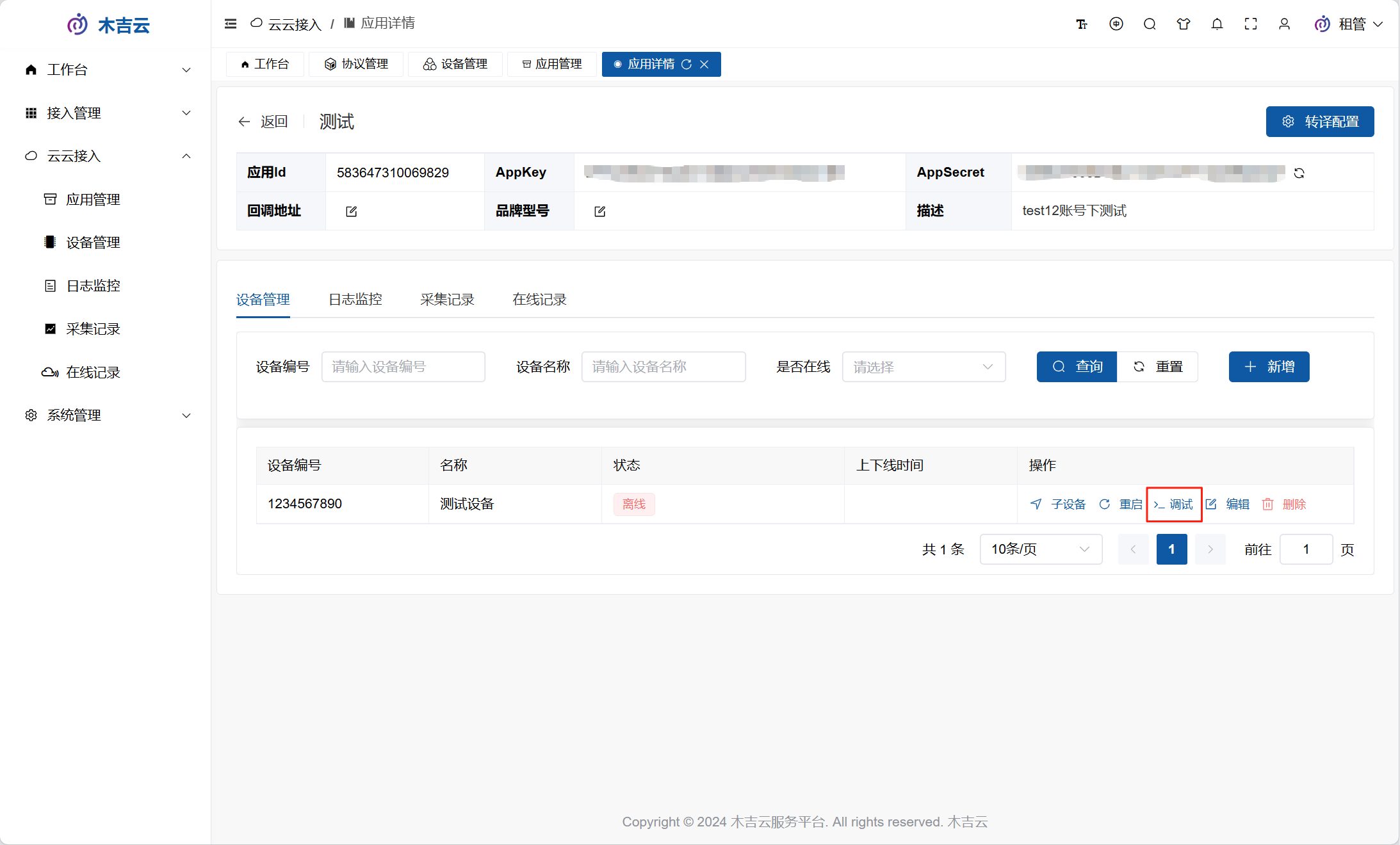Expand the 系统管理 sidebar menu
1400x845 pixels.
[x=106, y=415]
